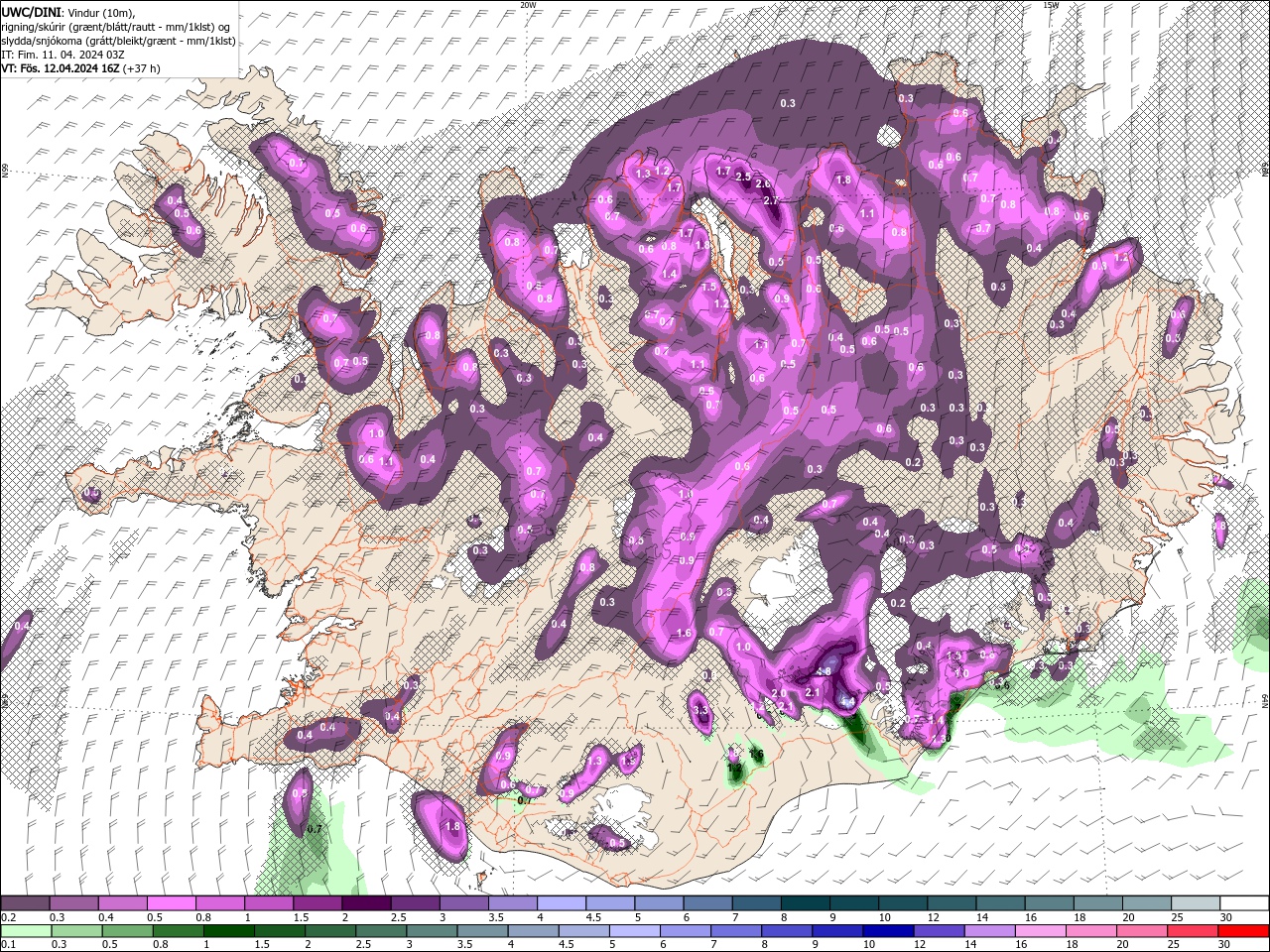Click the '20W' longitude label
The width and height of the screenshot is (1270, 952).
[528, 5]
